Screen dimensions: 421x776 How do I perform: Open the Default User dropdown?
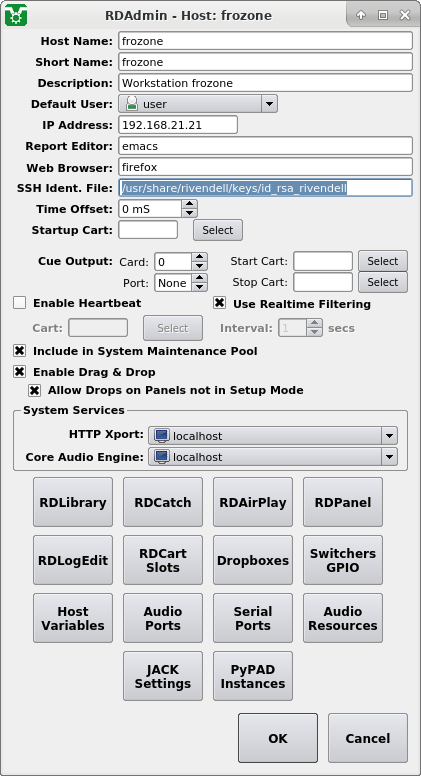click(x=269, y=104)
